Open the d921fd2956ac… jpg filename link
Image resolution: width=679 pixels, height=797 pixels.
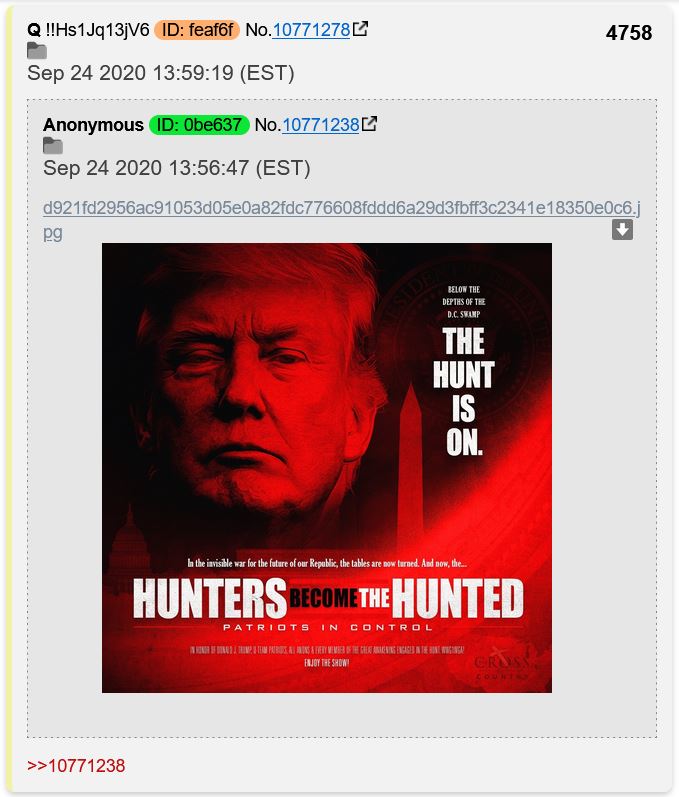[x=342, y=220]
